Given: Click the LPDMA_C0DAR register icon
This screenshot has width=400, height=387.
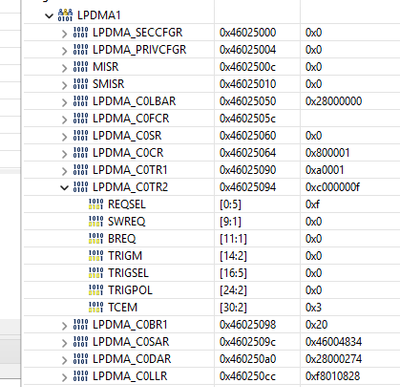Looking at the screenshot, I should pos(80,359).
